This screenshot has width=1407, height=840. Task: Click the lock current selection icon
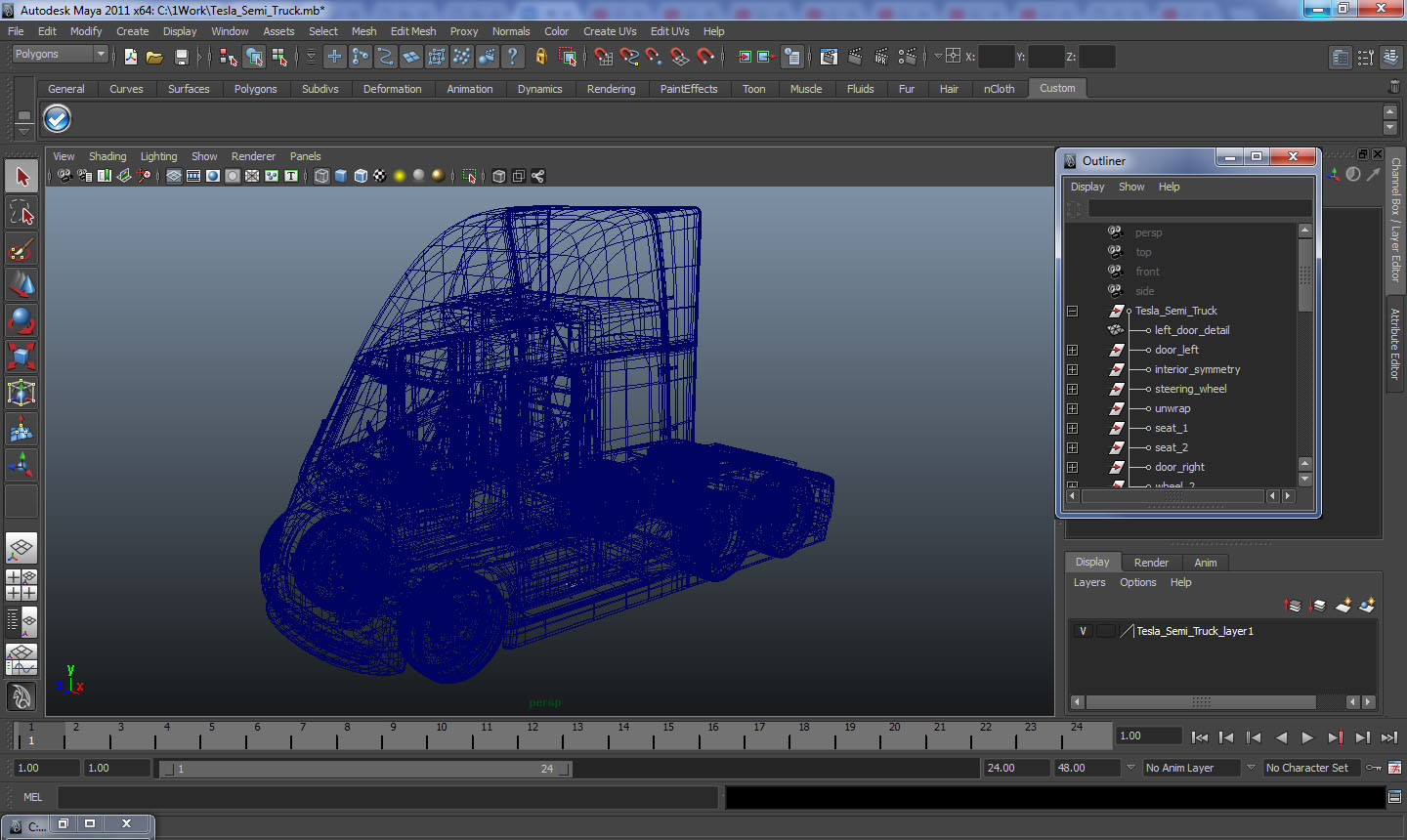(540, 57)
